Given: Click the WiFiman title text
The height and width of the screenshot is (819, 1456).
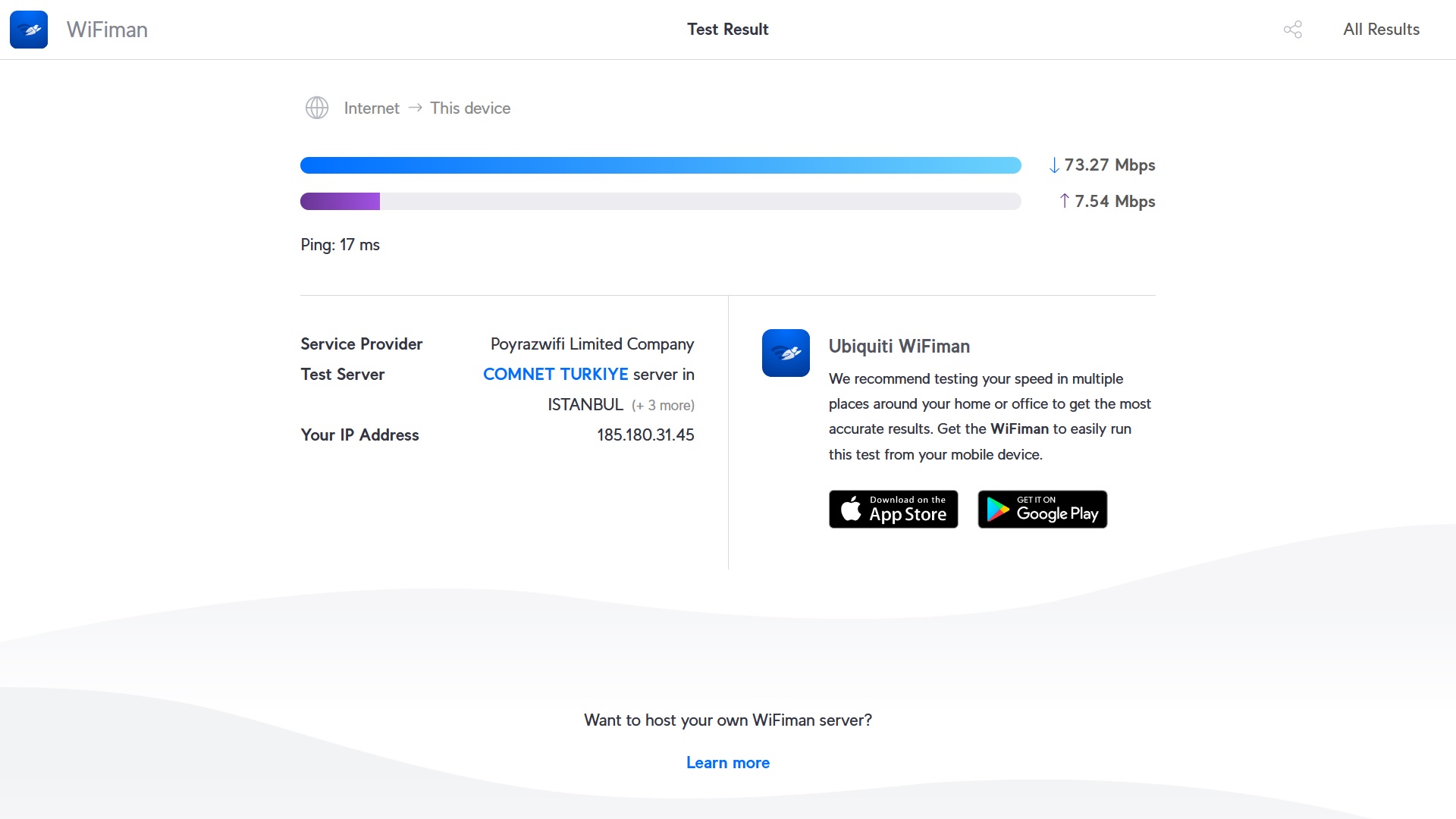Looking at the screenshot, I should point(107,30).
